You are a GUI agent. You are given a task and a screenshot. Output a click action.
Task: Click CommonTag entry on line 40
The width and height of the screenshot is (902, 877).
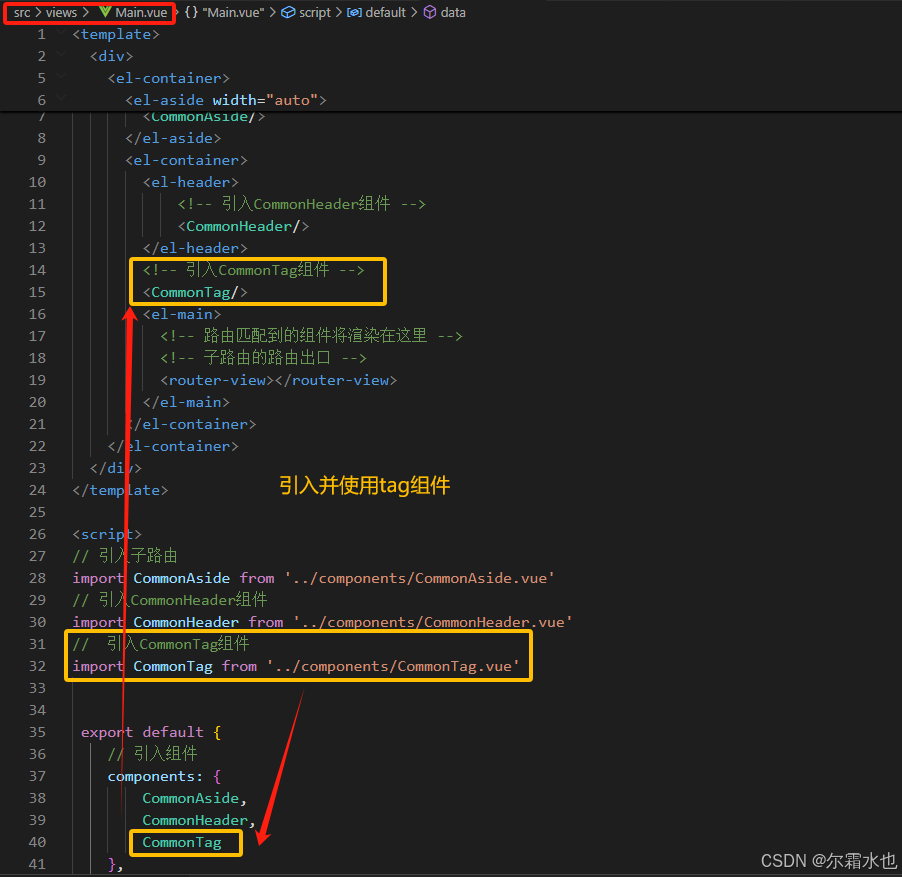coord(182,842)
